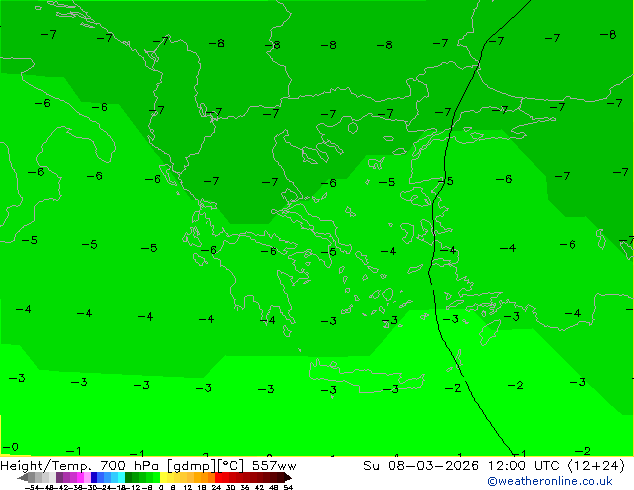
Task: Select the bright red swatch in legend
Action: coord(218,477)
